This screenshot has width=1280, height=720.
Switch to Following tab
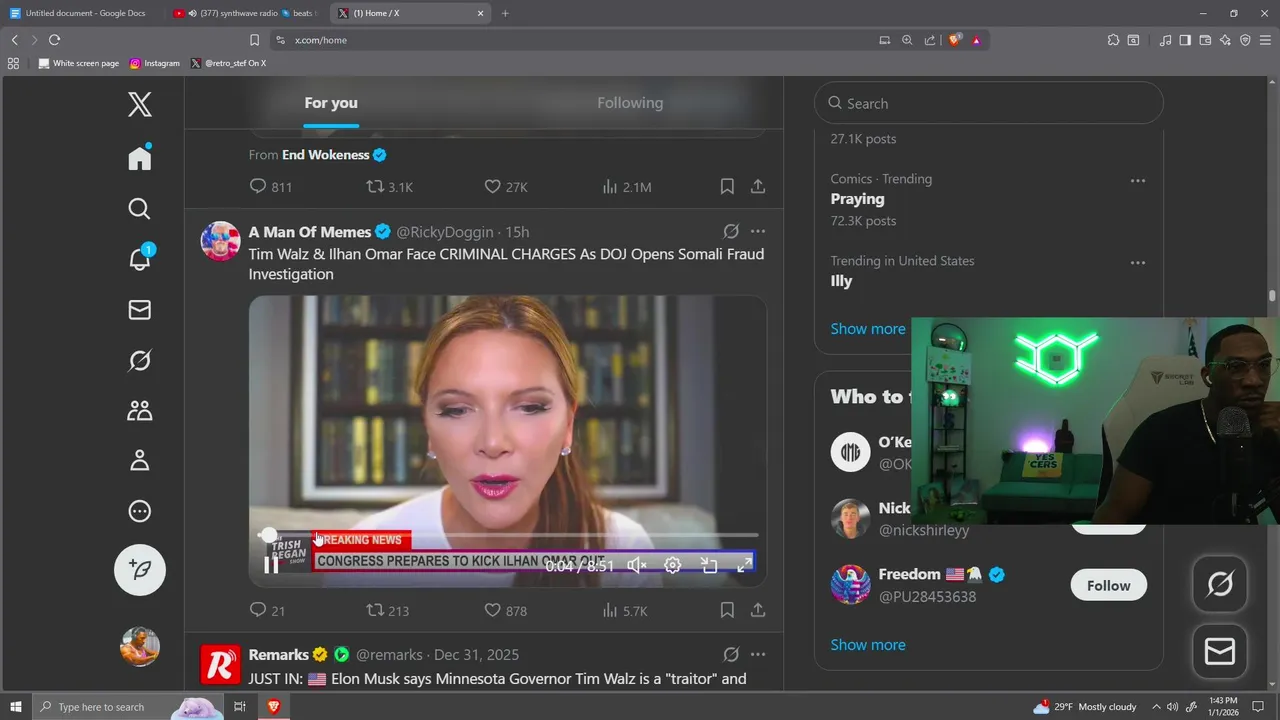click(x=630, y=103)
